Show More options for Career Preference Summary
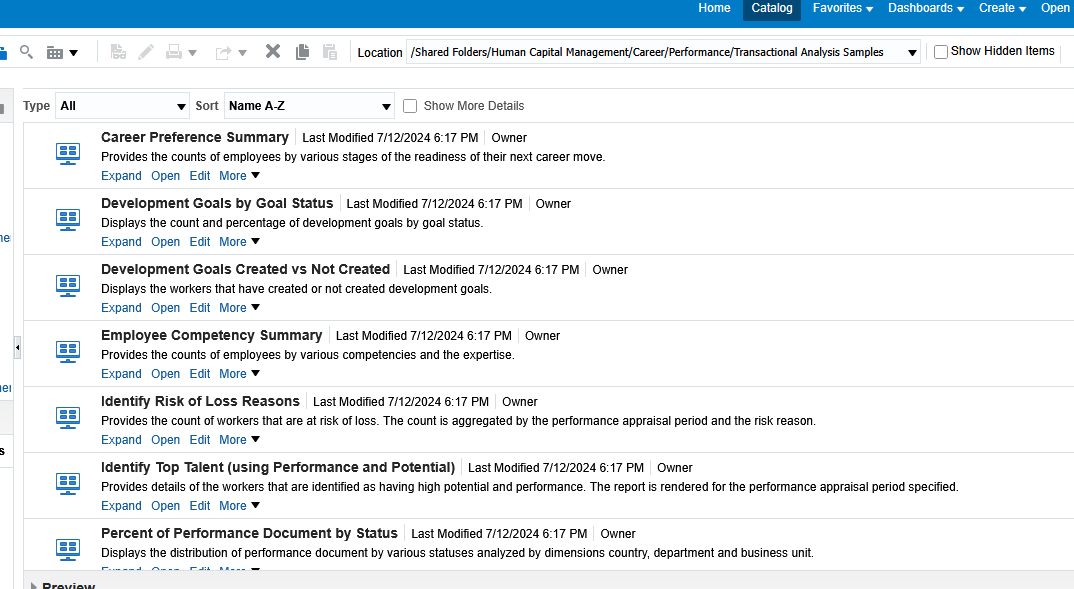 click(x=239, y=176)
